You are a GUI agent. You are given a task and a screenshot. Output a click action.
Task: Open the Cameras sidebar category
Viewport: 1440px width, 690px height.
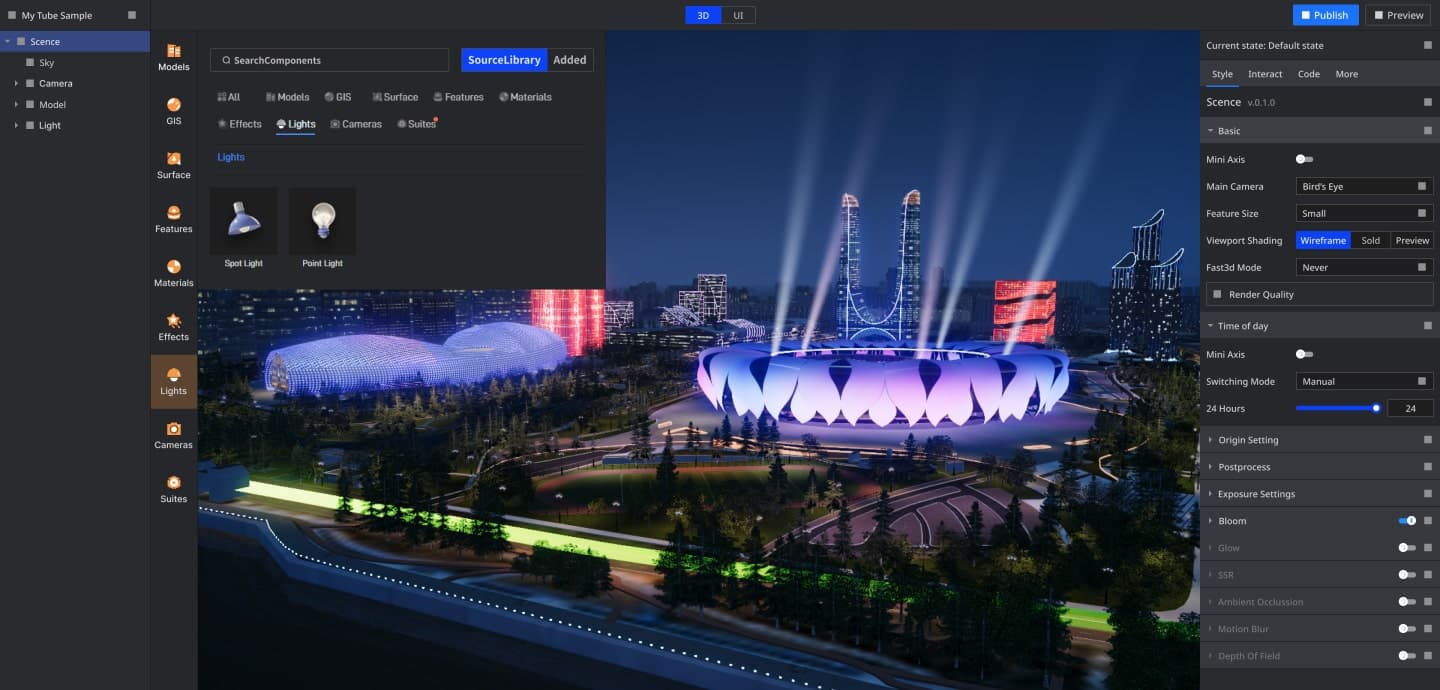coord(173,435)
